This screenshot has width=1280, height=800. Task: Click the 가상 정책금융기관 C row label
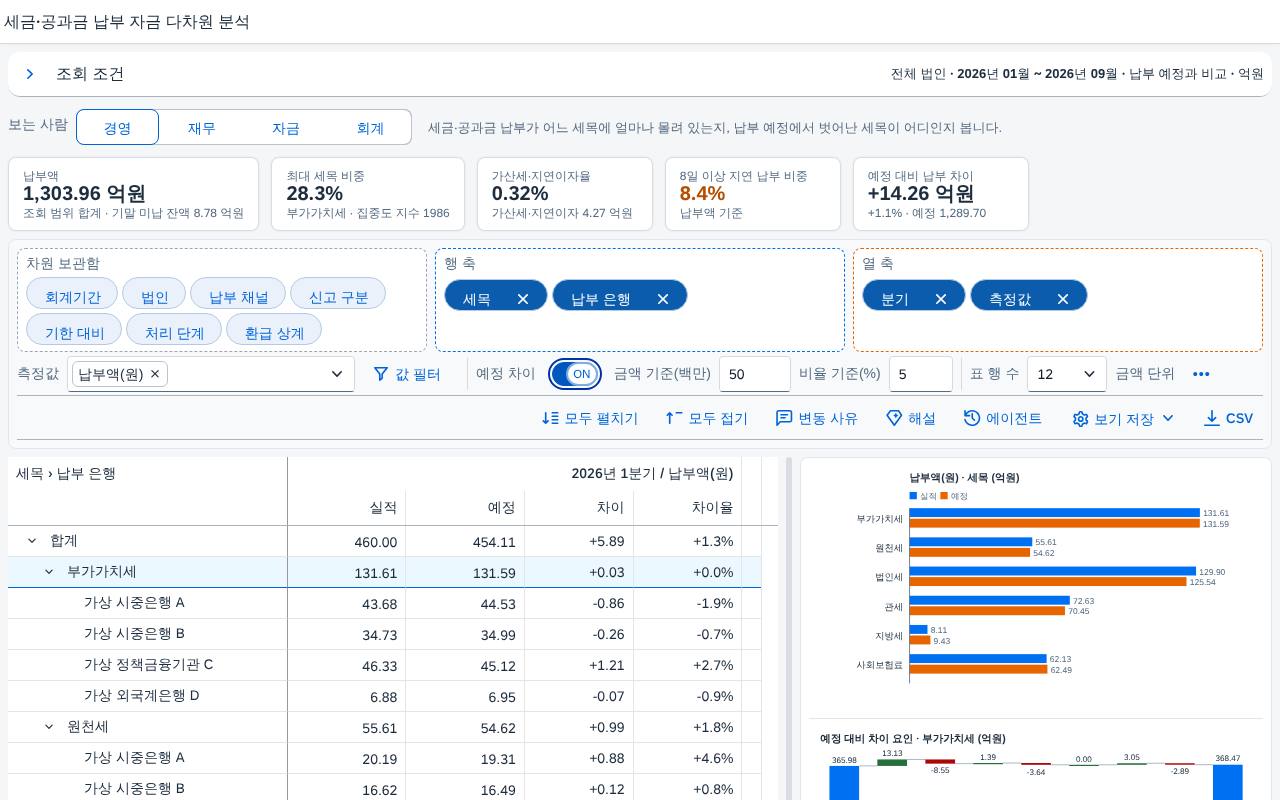click(148, 665)
